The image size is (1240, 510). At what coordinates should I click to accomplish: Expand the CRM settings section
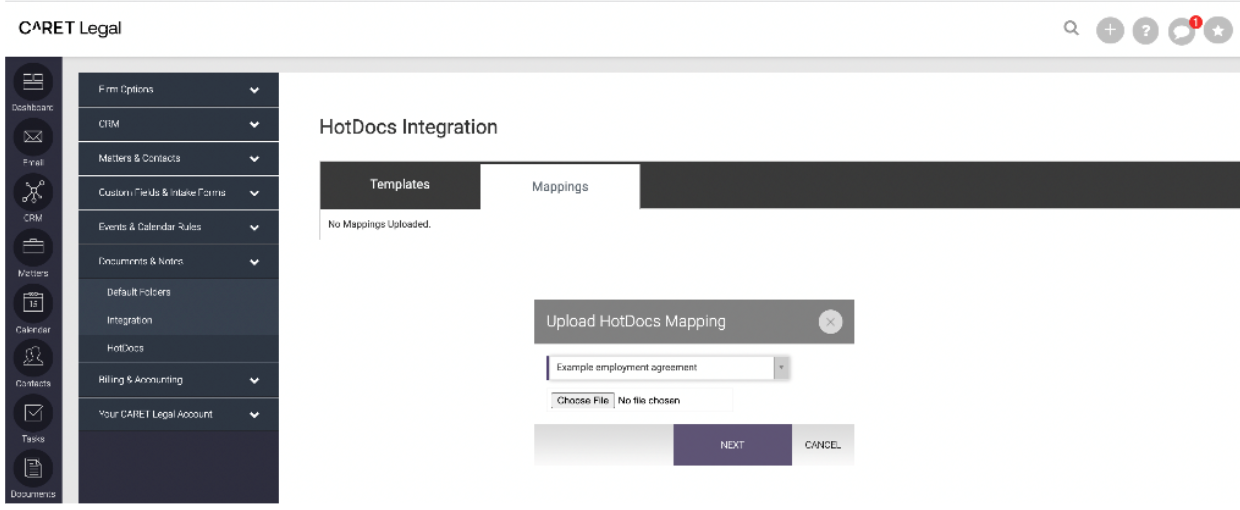[x=178, y=124]
